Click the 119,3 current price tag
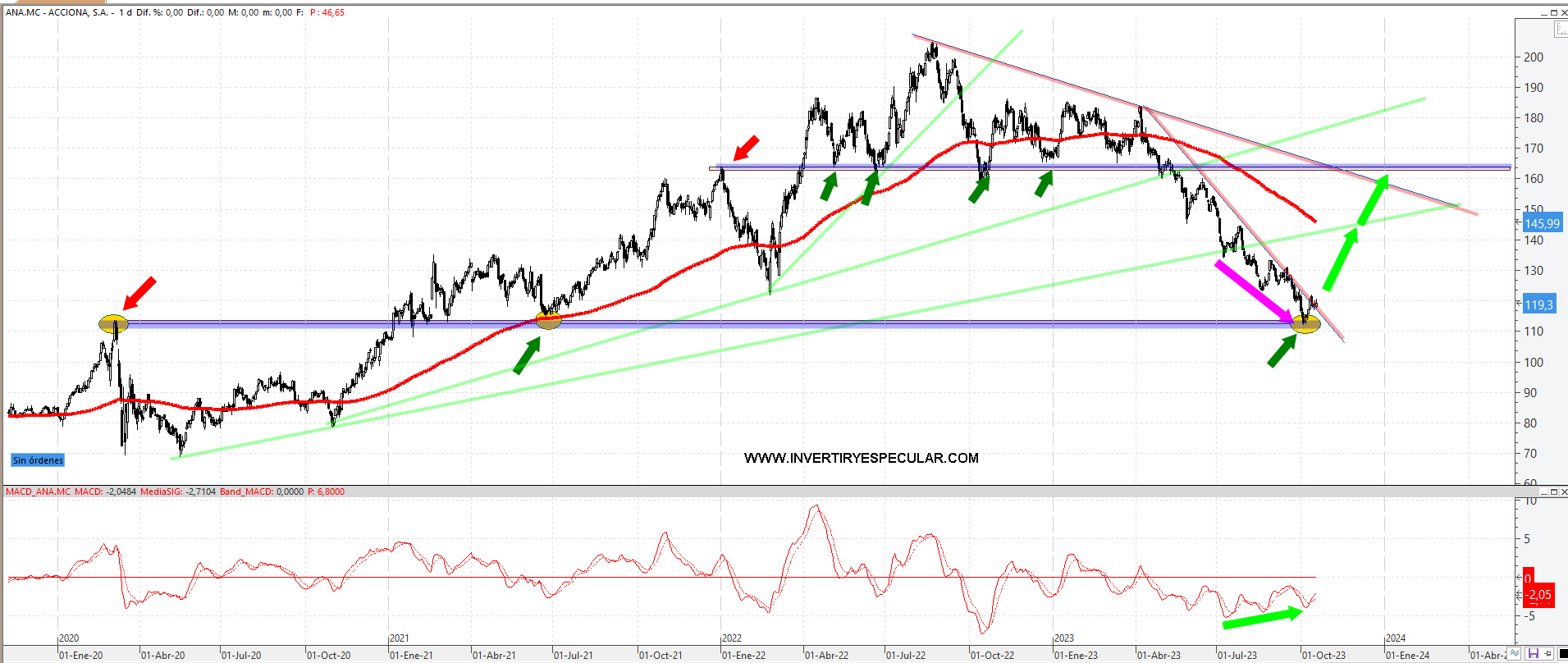Screen dimensions: 1568x663 click(x=1538, y=304)
